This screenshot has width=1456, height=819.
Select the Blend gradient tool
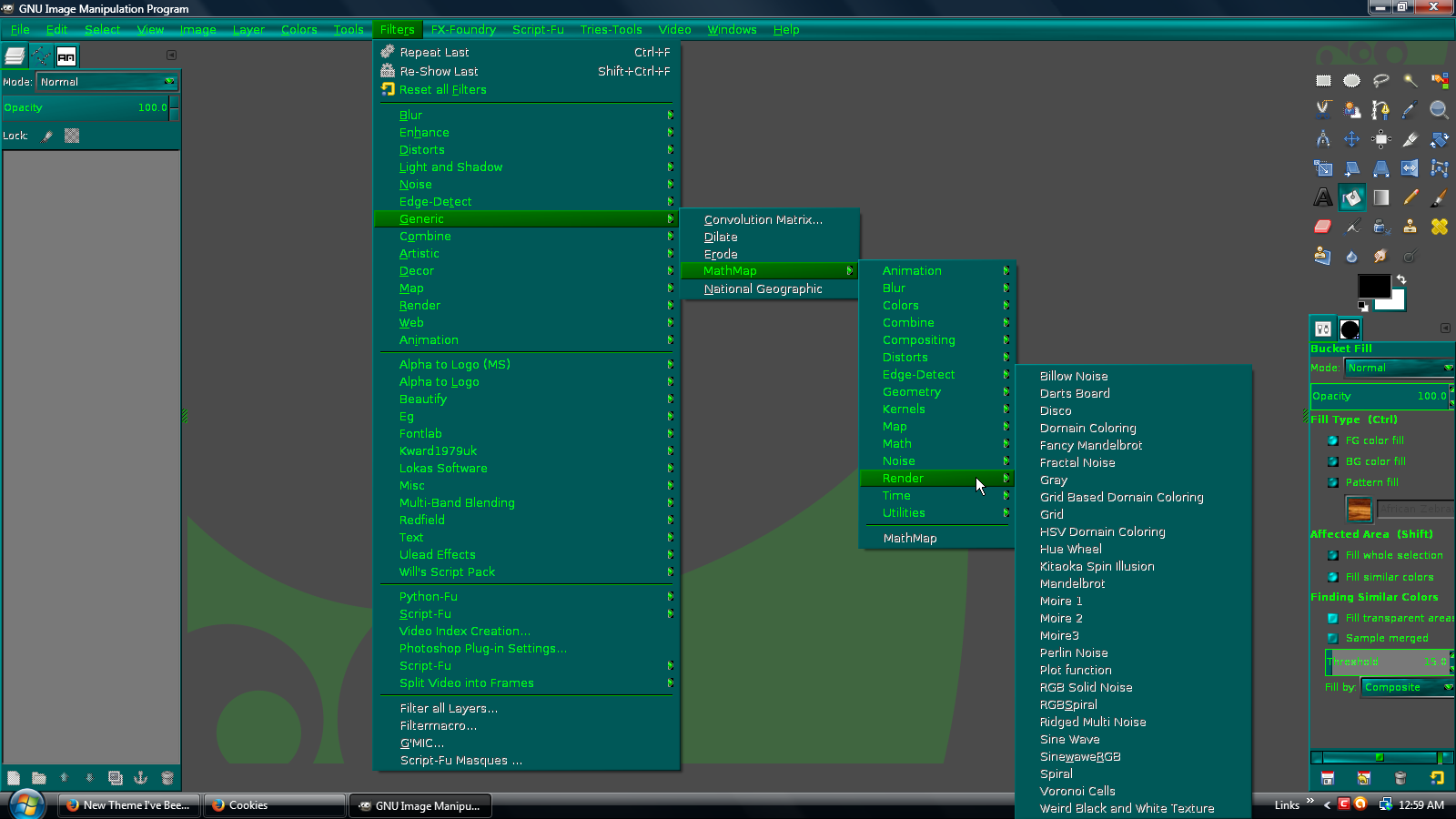1381,197
